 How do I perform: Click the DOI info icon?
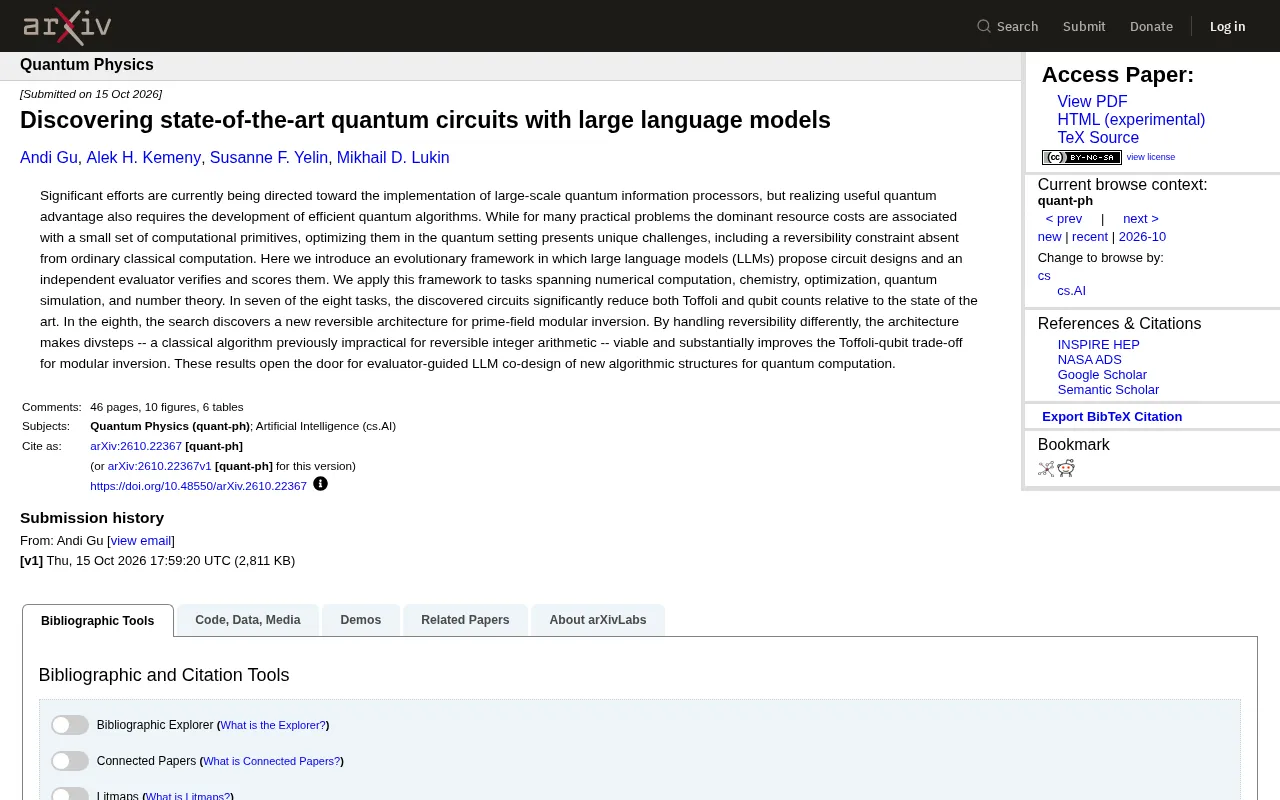point(320,484)
